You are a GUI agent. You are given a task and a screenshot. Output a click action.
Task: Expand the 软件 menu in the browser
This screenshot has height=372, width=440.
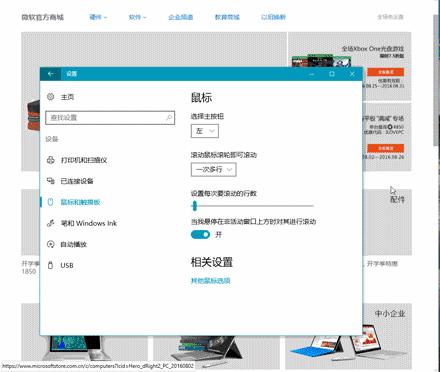(x=137, y=17)
